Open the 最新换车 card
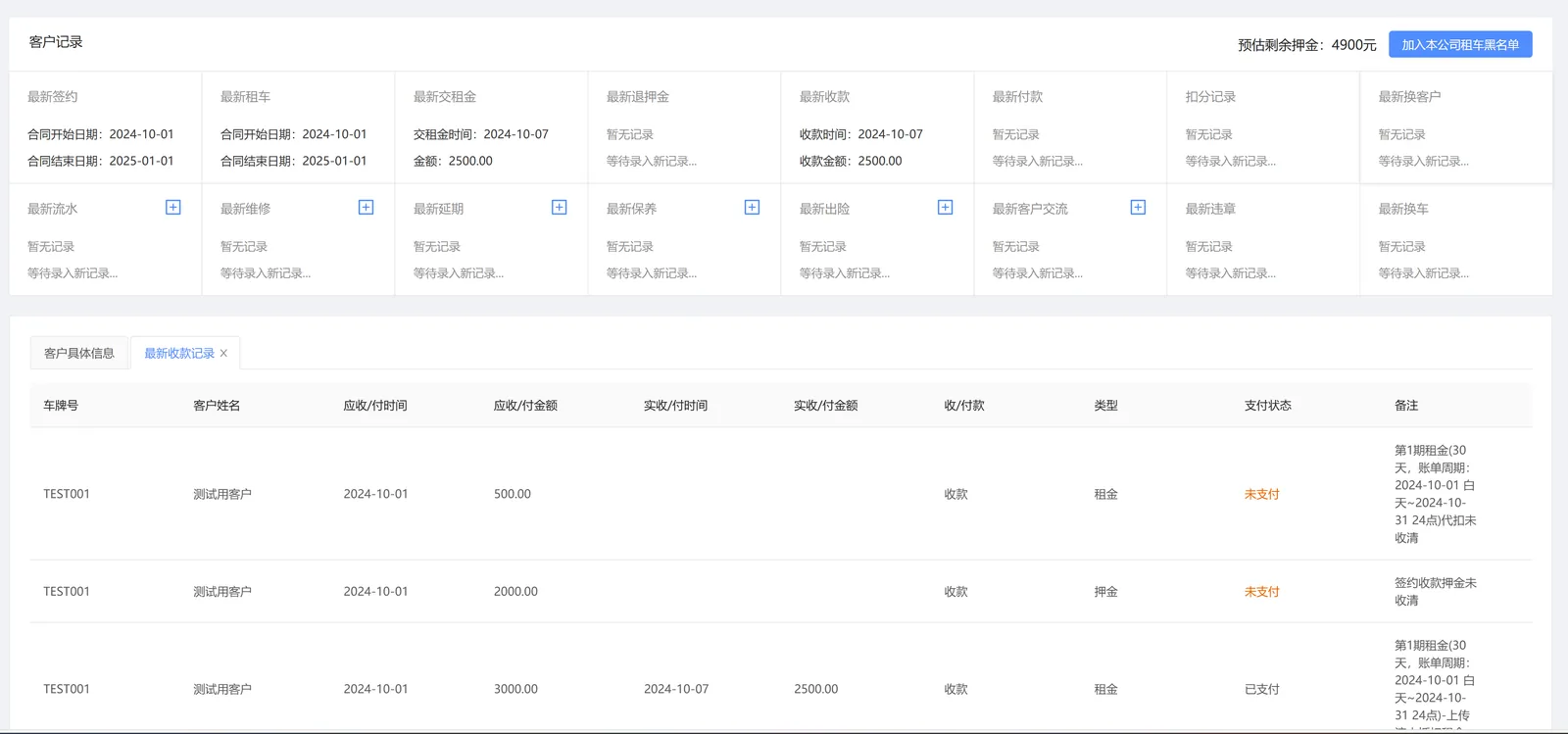Screen dimensions: 1568x734 [1456, 240]
